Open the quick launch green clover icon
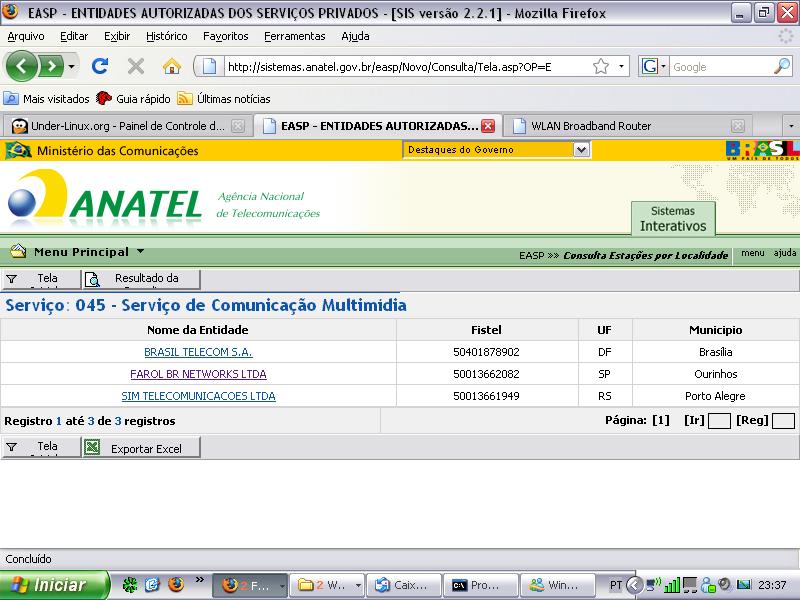This screenshot has width=800, height=600. pos(130,585)
